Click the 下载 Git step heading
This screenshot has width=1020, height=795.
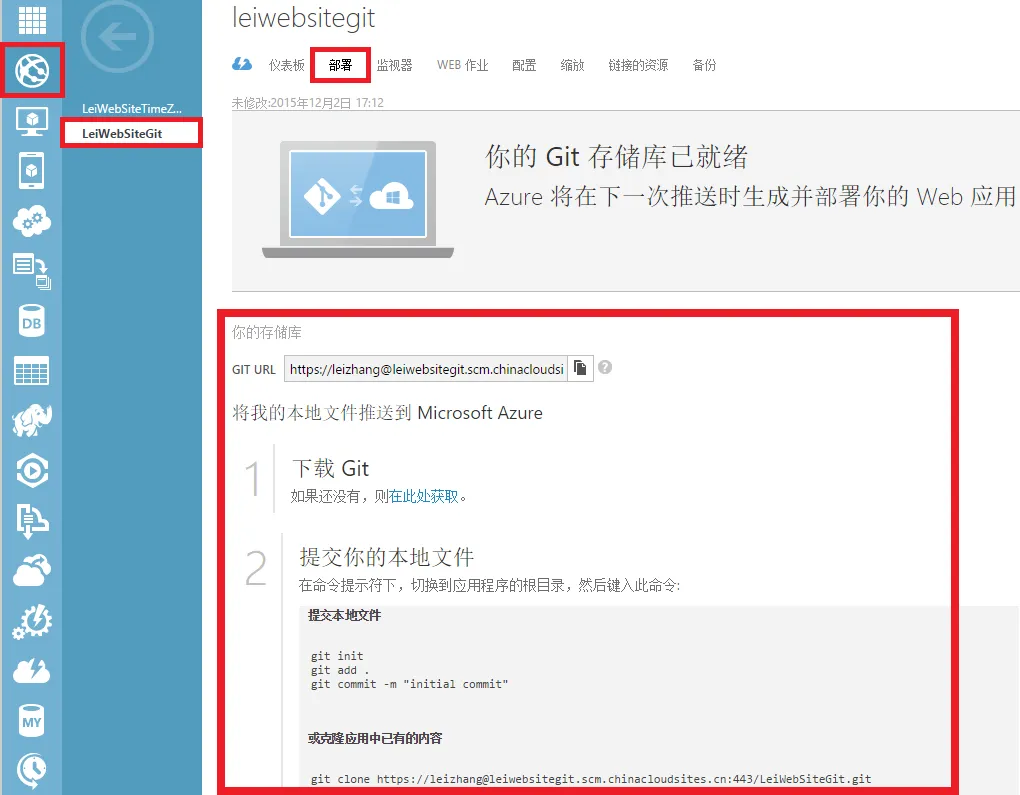[330, 468]
